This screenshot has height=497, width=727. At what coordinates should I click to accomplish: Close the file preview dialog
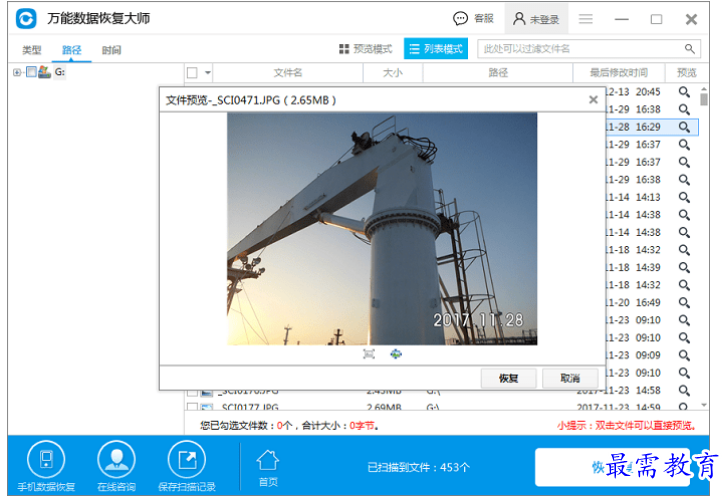(x=593, y=100)
